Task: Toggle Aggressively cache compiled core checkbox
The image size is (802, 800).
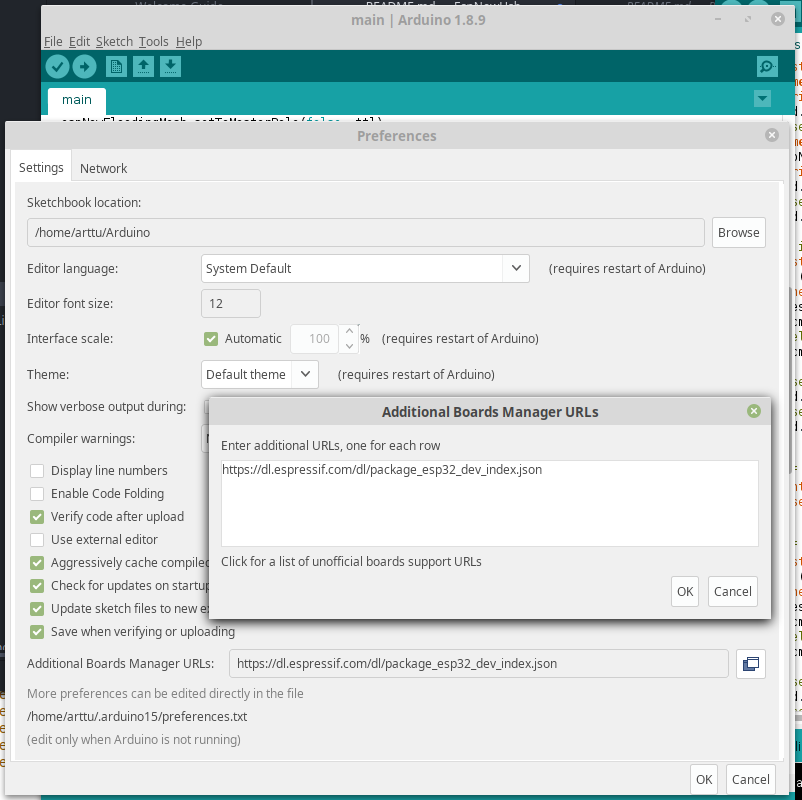Action: (37, 563)
